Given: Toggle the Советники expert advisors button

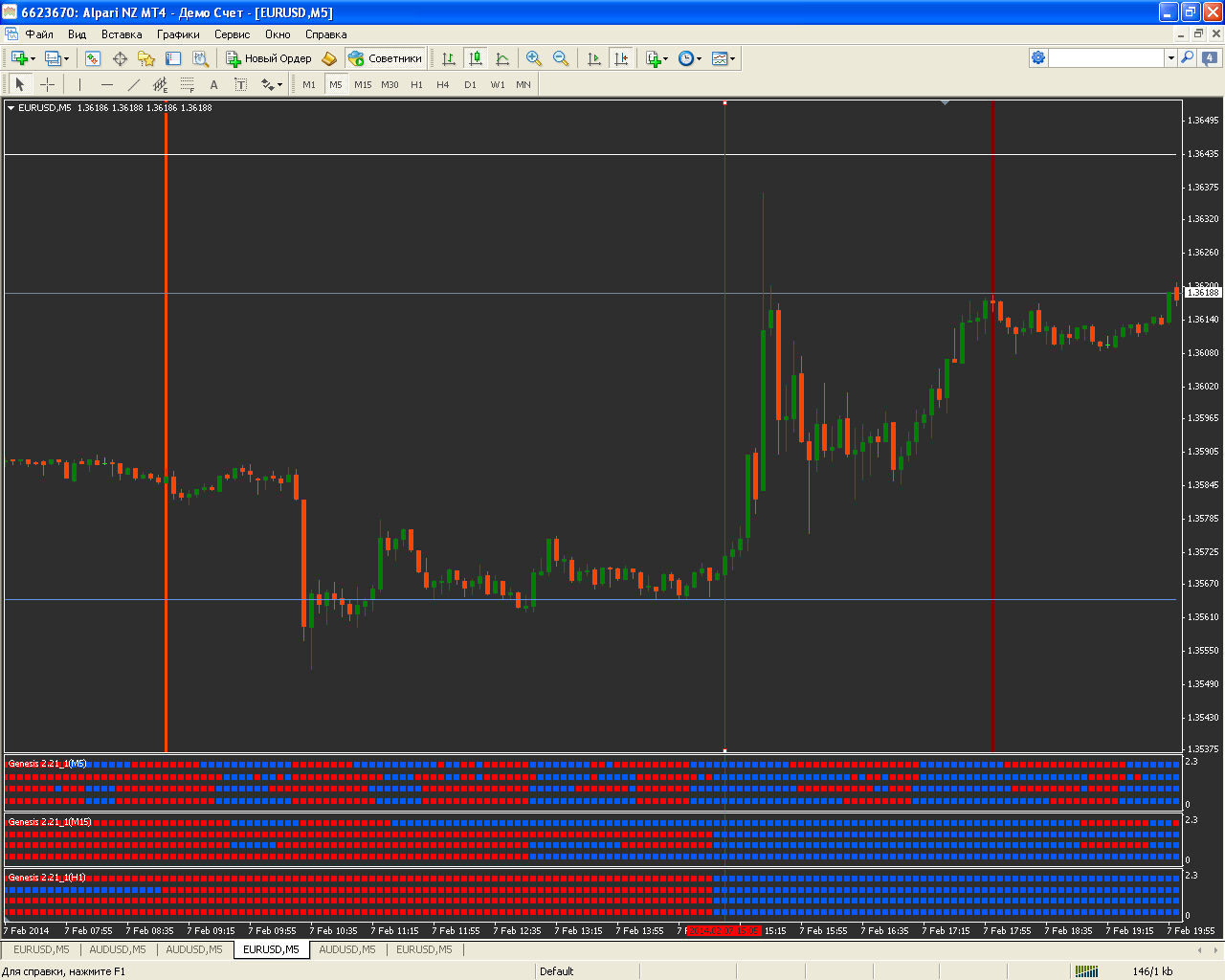Looking at the screenshot, I should (x=385, y=58).
